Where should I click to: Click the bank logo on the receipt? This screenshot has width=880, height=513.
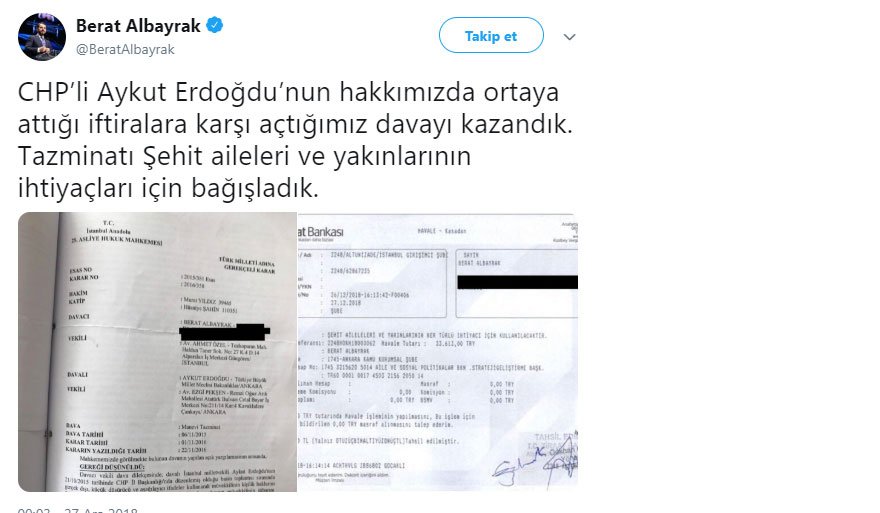click(x=320, y=232)
